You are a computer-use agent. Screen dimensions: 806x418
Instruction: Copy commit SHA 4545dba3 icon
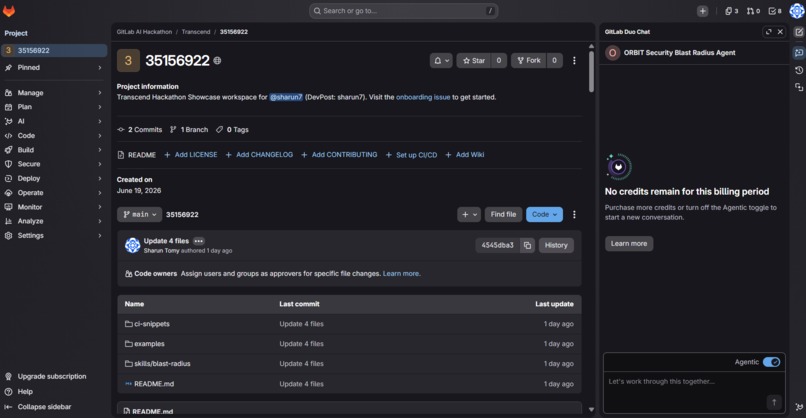527,245
